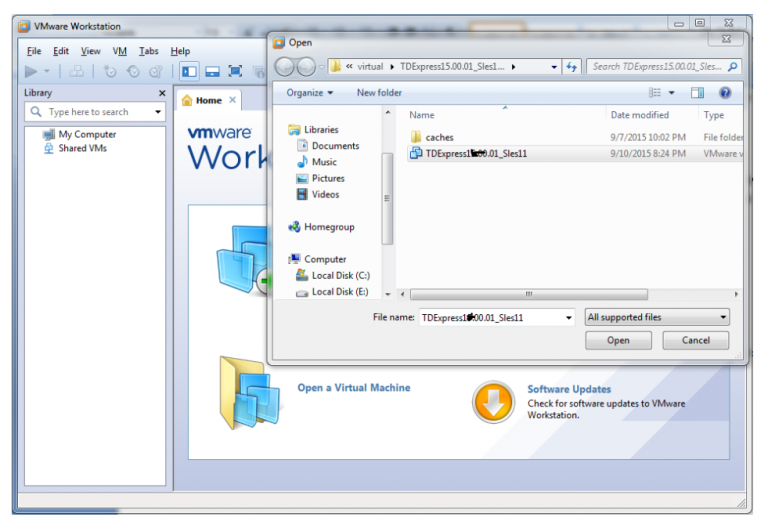Screen dimensions: 768x528
Task: Open the View menu
Action: [x=91, y=51]
